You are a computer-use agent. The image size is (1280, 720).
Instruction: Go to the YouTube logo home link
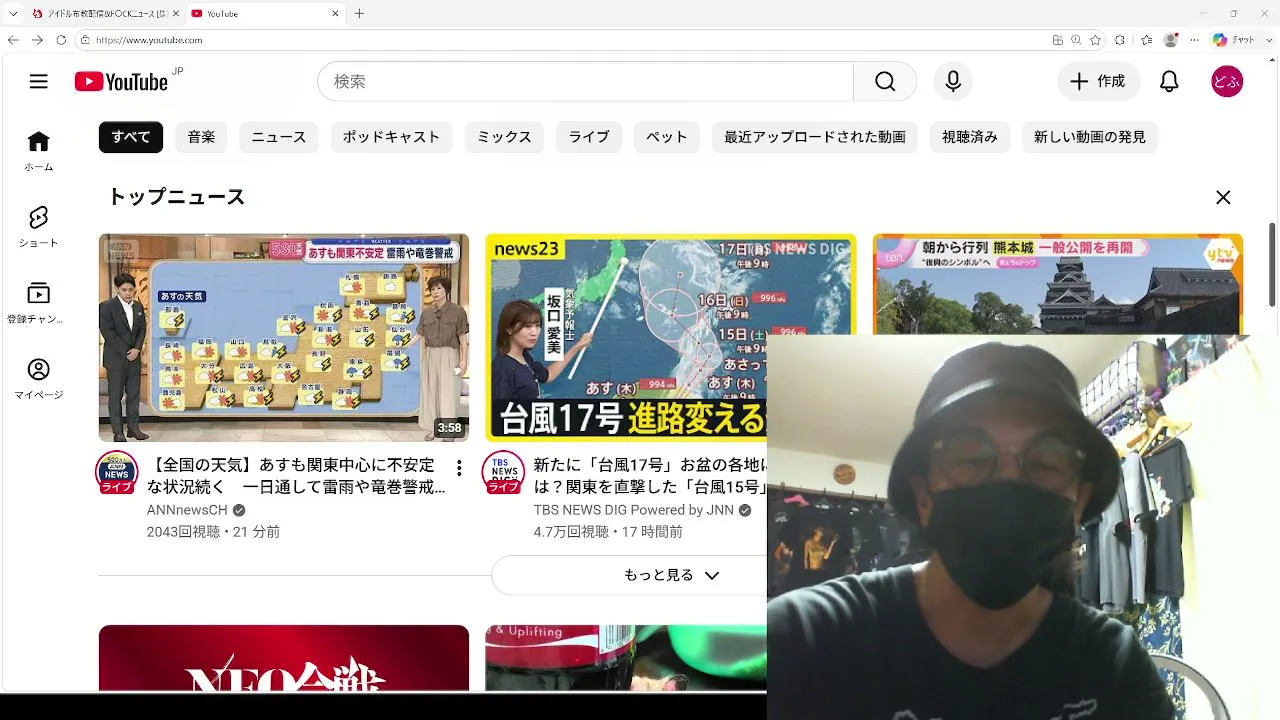click(122, 82)
